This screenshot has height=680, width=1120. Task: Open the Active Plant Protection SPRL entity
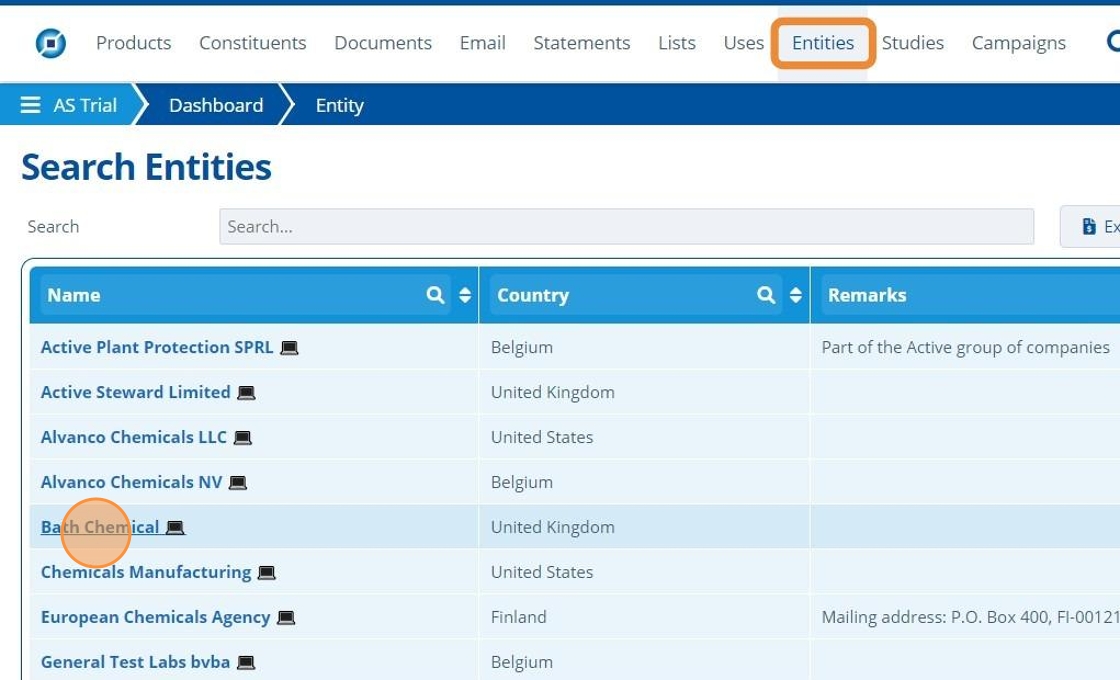click(x=157, y=347)
